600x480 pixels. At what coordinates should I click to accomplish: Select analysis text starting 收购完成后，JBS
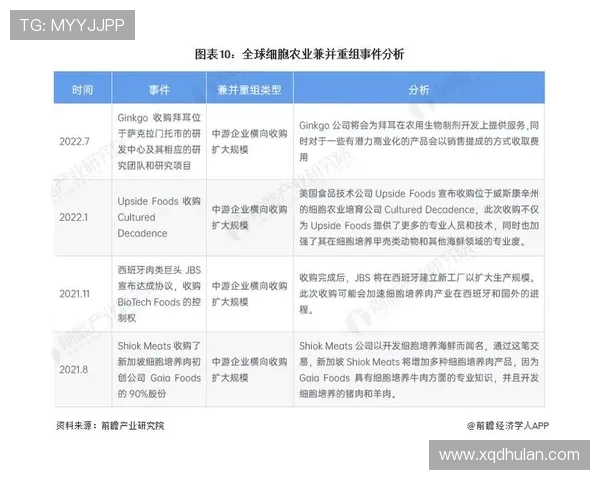tap(419, 294)
